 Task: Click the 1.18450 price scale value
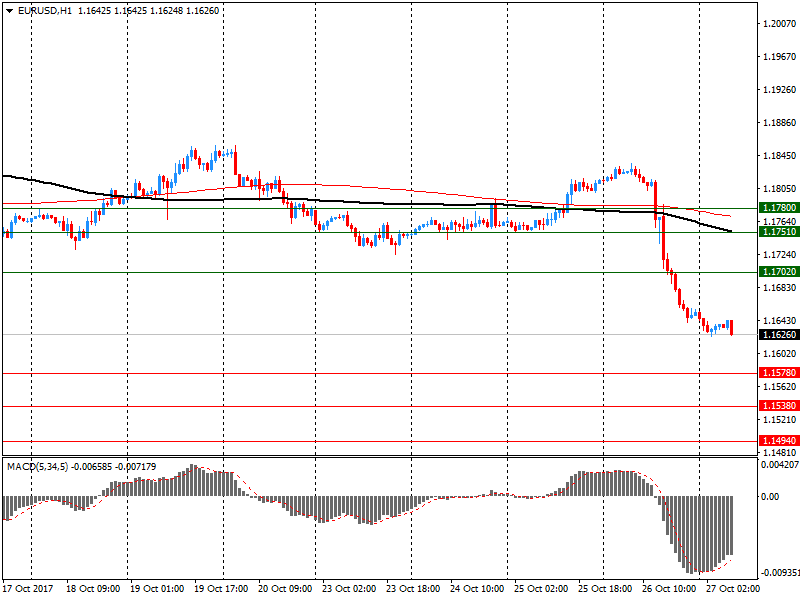click(x=780, y=156)
